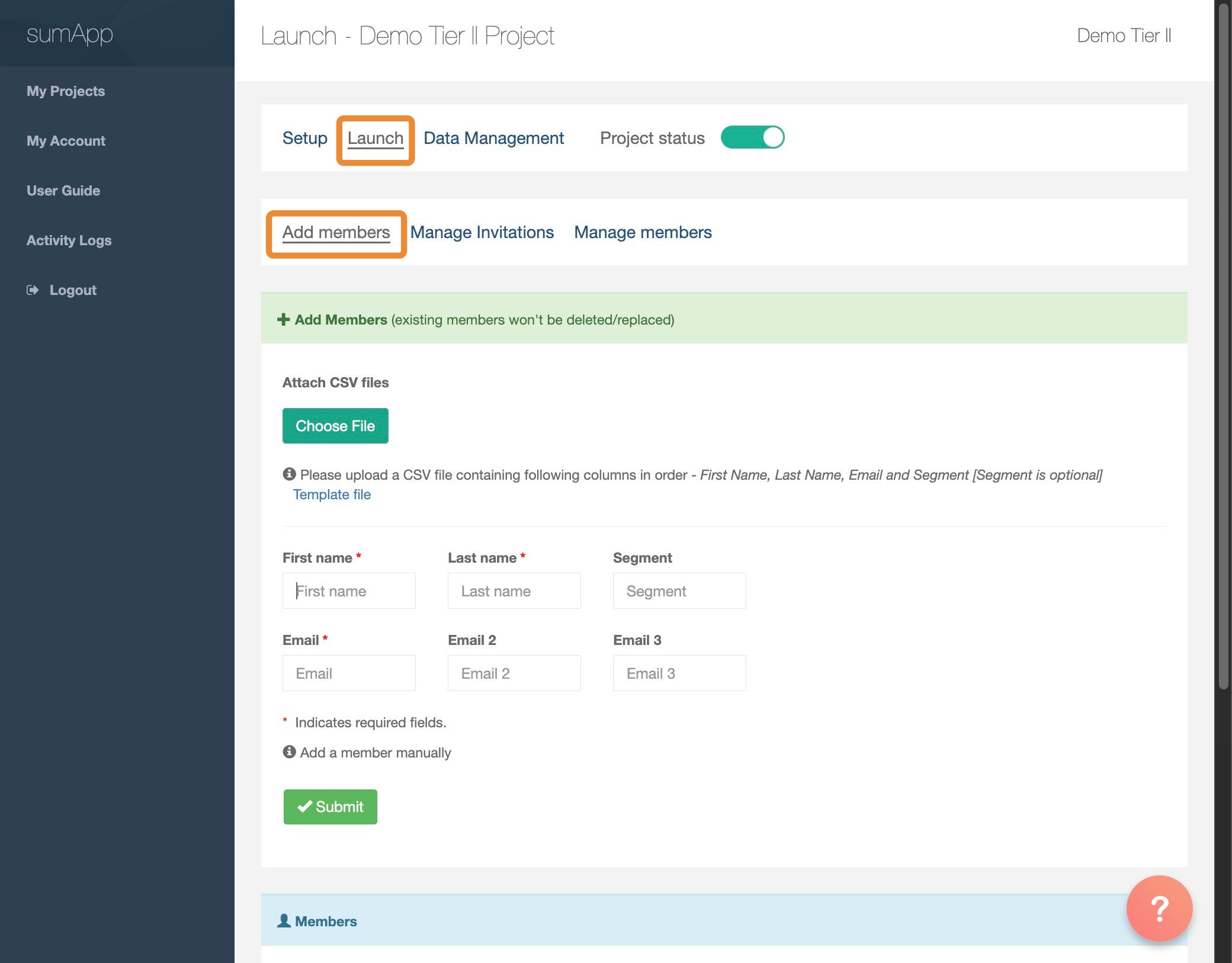Switch to the Data Management tab

[x=493, y=138]
